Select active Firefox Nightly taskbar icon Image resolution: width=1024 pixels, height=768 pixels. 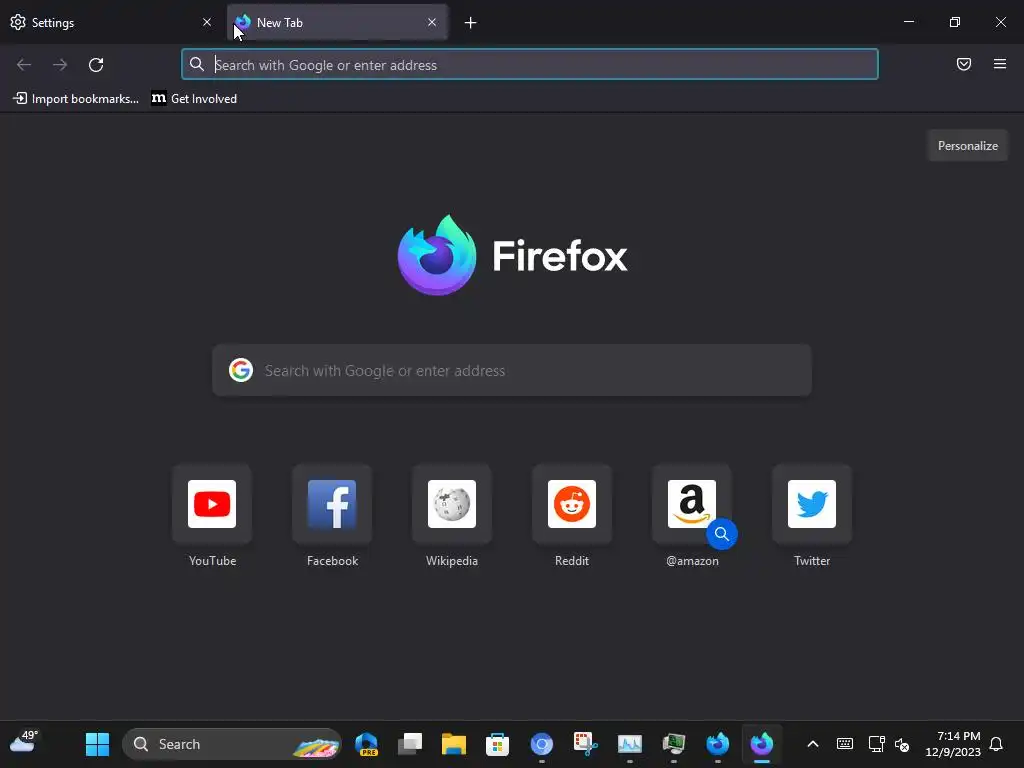coord(761,744)
